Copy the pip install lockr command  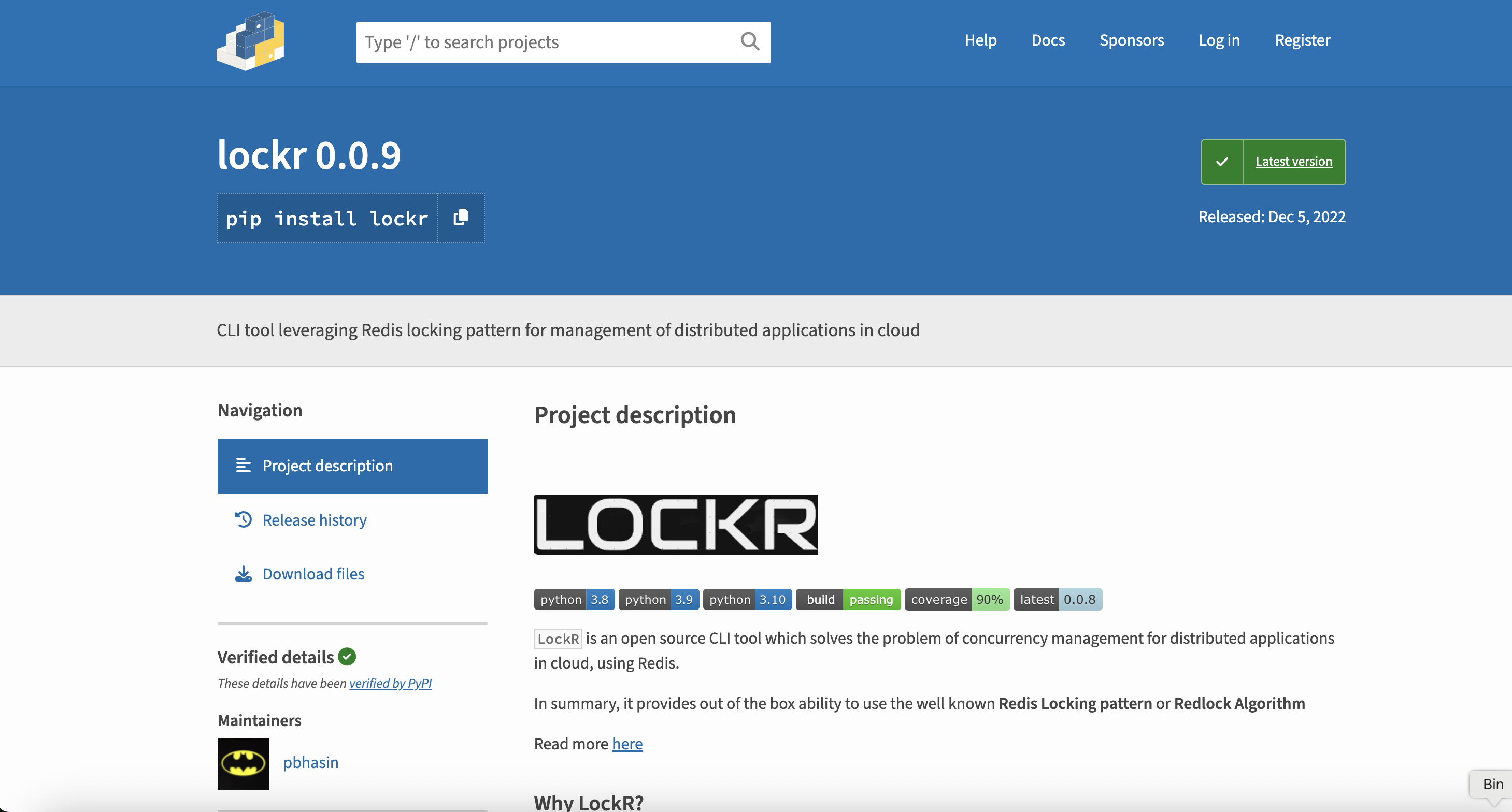coord(461,218)
